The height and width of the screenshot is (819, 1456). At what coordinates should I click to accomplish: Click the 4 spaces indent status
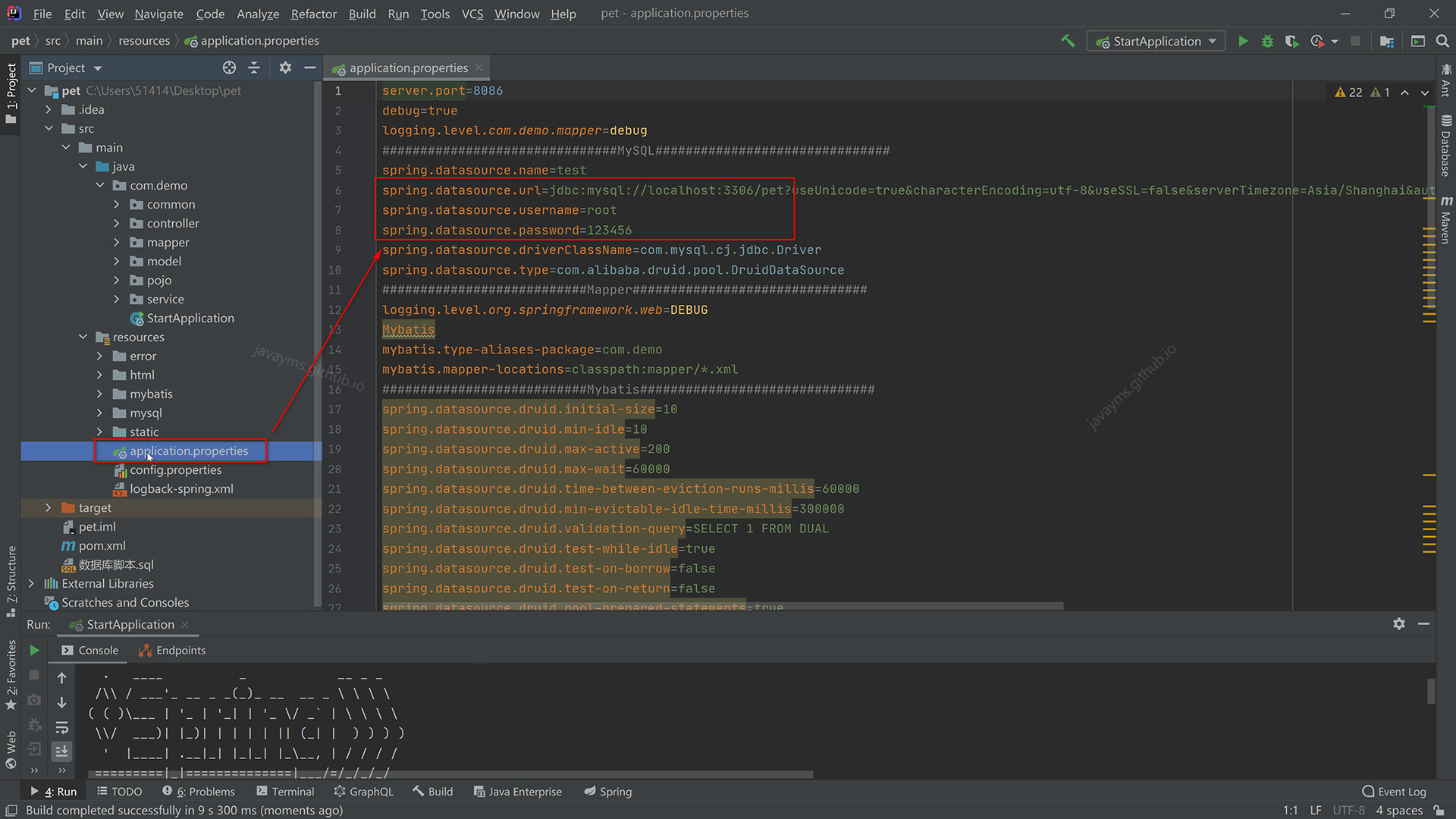tap(1399, 810)
